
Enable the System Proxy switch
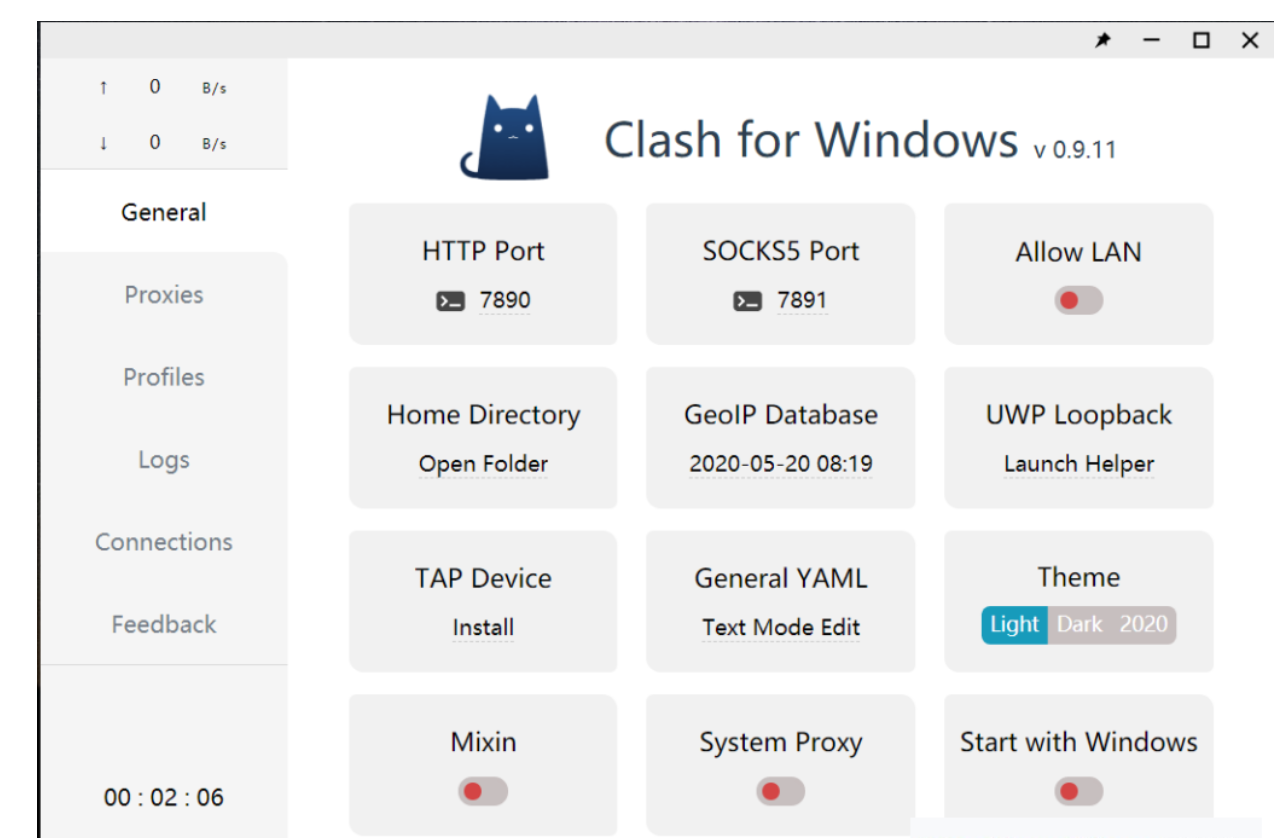coord(781,792)
